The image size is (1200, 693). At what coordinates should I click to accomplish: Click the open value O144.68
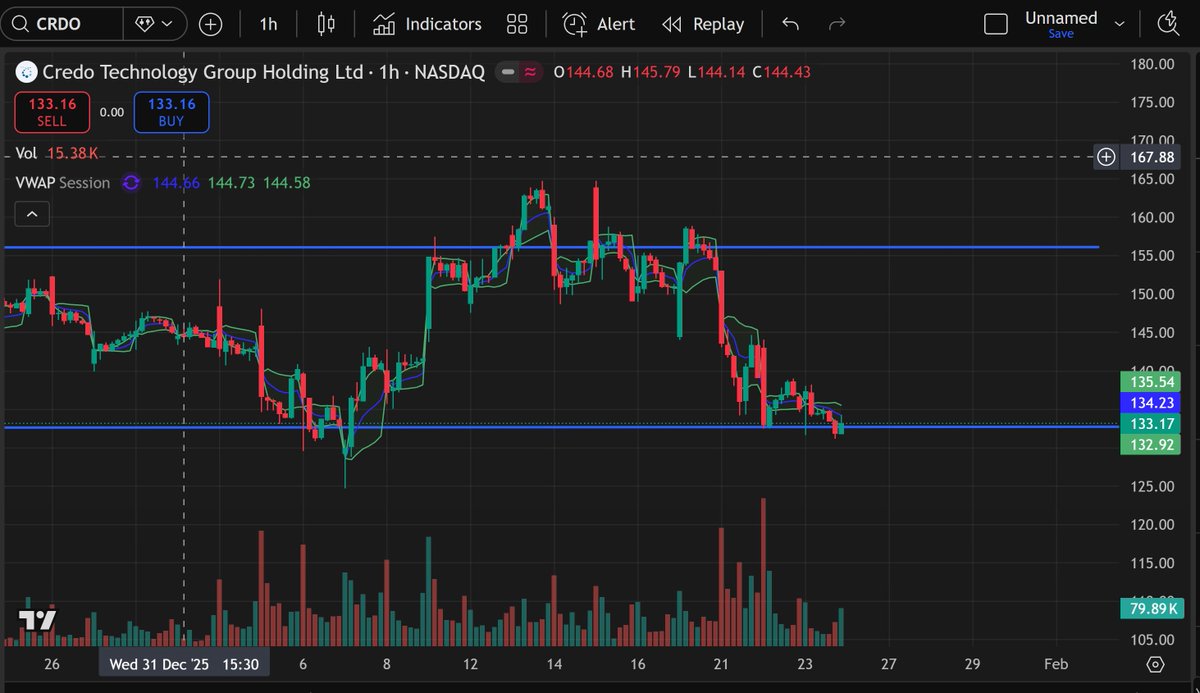[584, 72]
